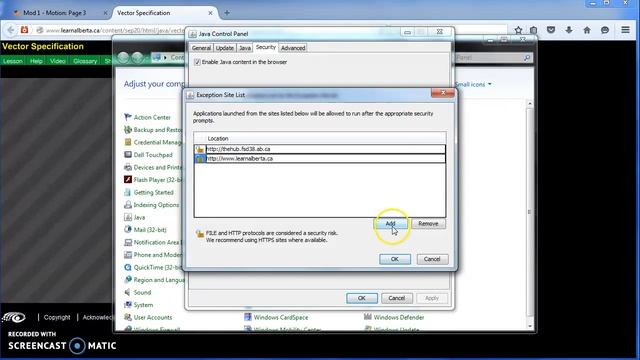This screenshot has width=640, height=360.
Task: Click the browser back arrow
Action: click(11, 30)
